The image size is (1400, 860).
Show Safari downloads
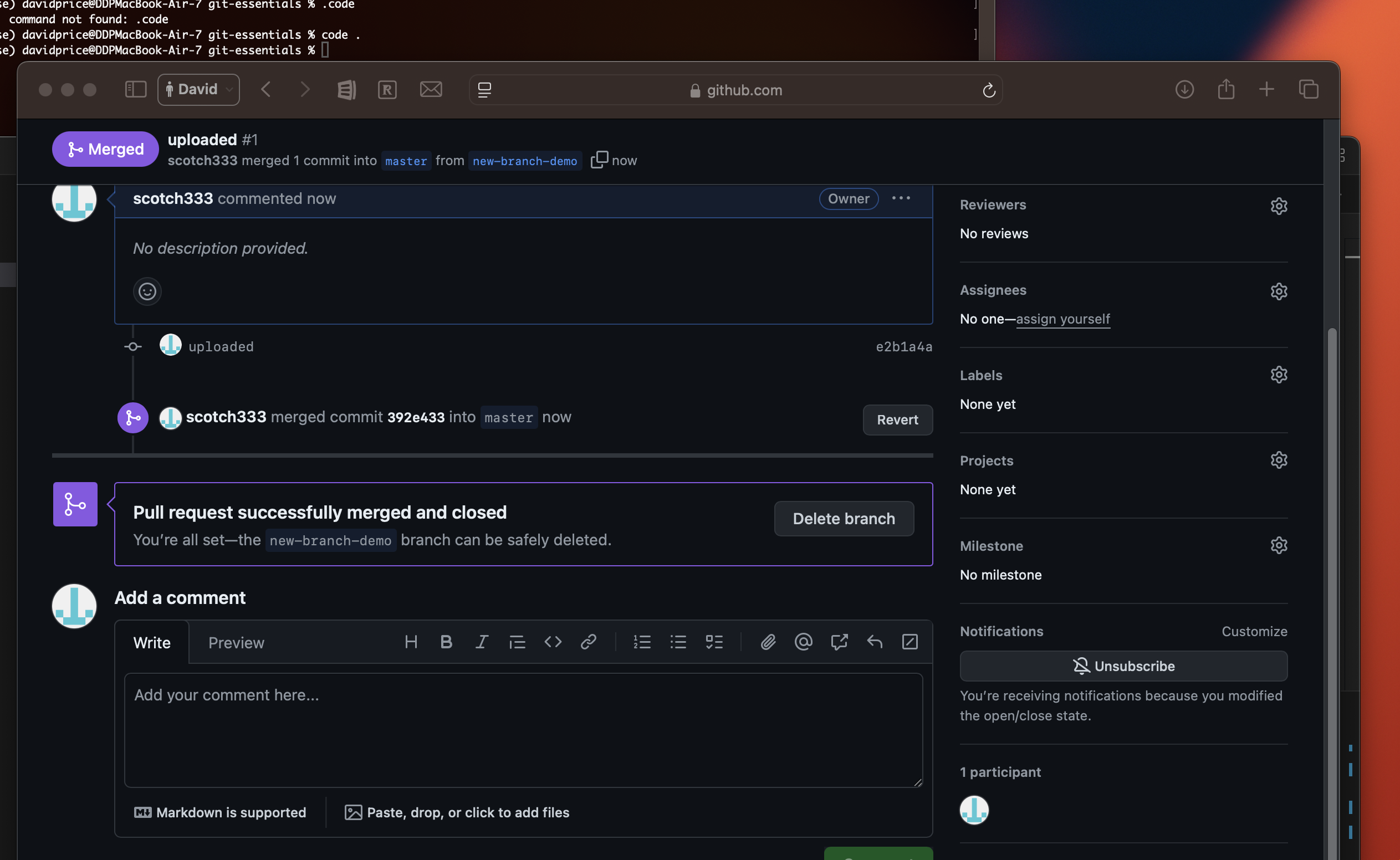click(x=1184, y=89)
